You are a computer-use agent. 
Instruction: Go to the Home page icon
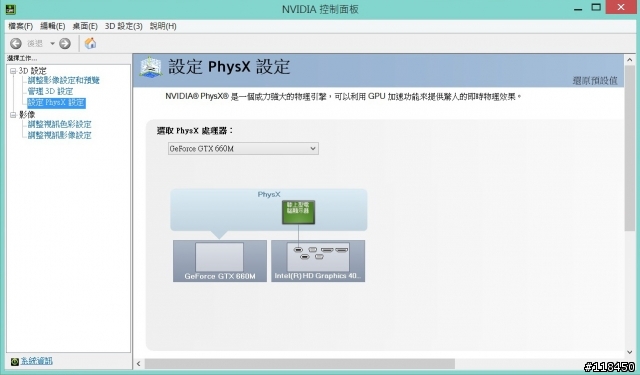(90, 43)
